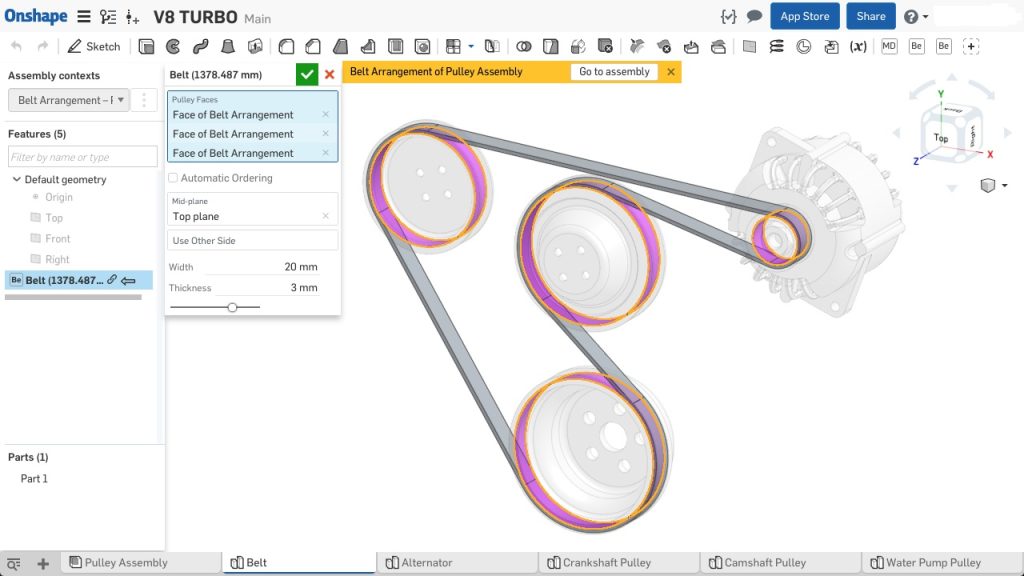Confirm the Belt feature with green checkmark
The image size is (1024, 576).
[307, 74]
